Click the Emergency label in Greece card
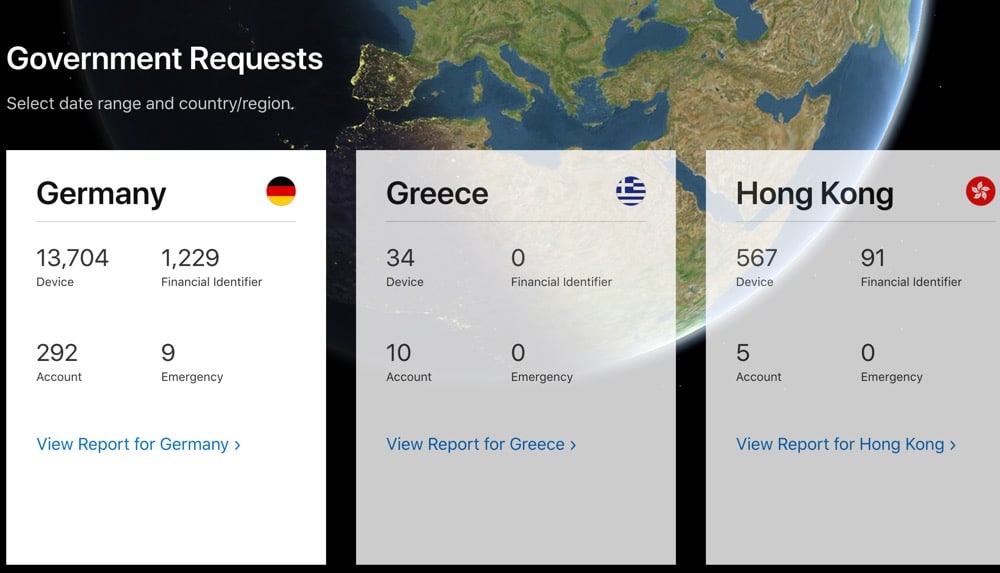Image resolution: width=1000 pixels, height=573 pixels. click(x=541, y=377)
